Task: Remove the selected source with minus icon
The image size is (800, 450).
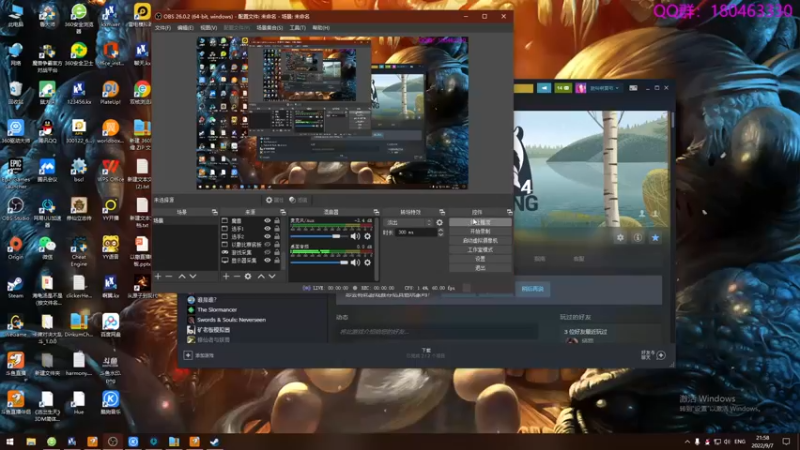Action: [237, 276]
